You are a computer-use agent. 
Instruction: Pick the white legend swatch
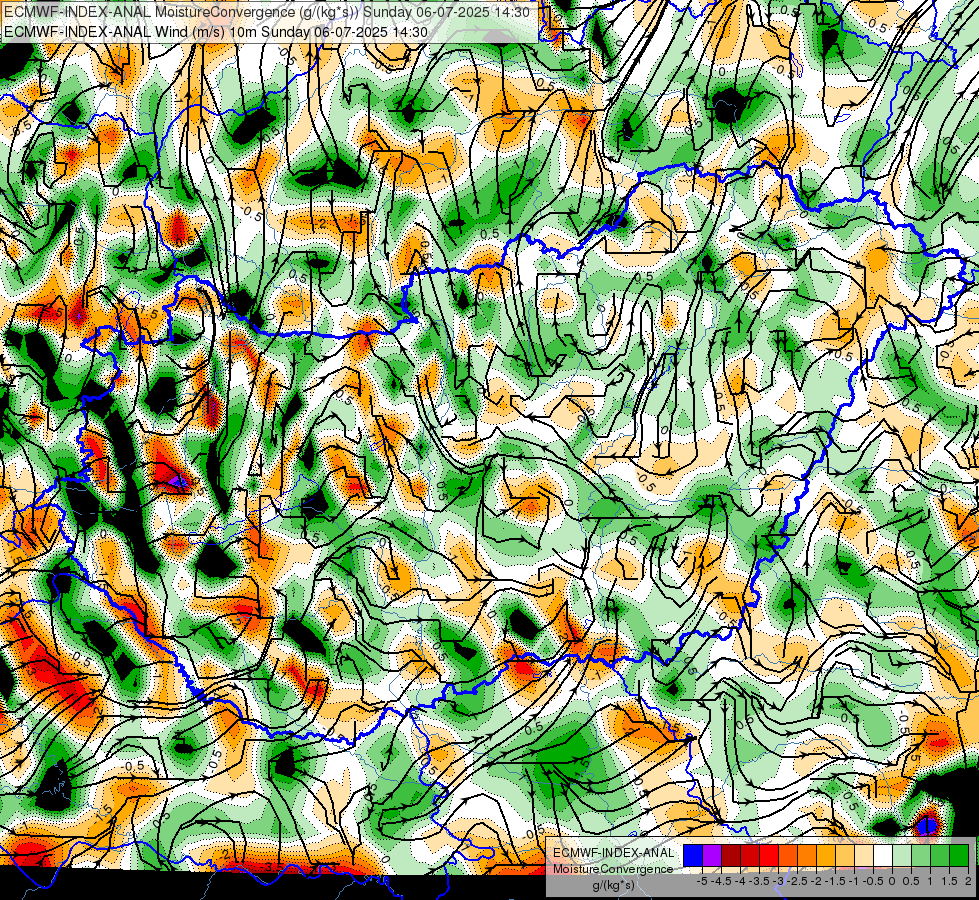(x=883, y=855)
